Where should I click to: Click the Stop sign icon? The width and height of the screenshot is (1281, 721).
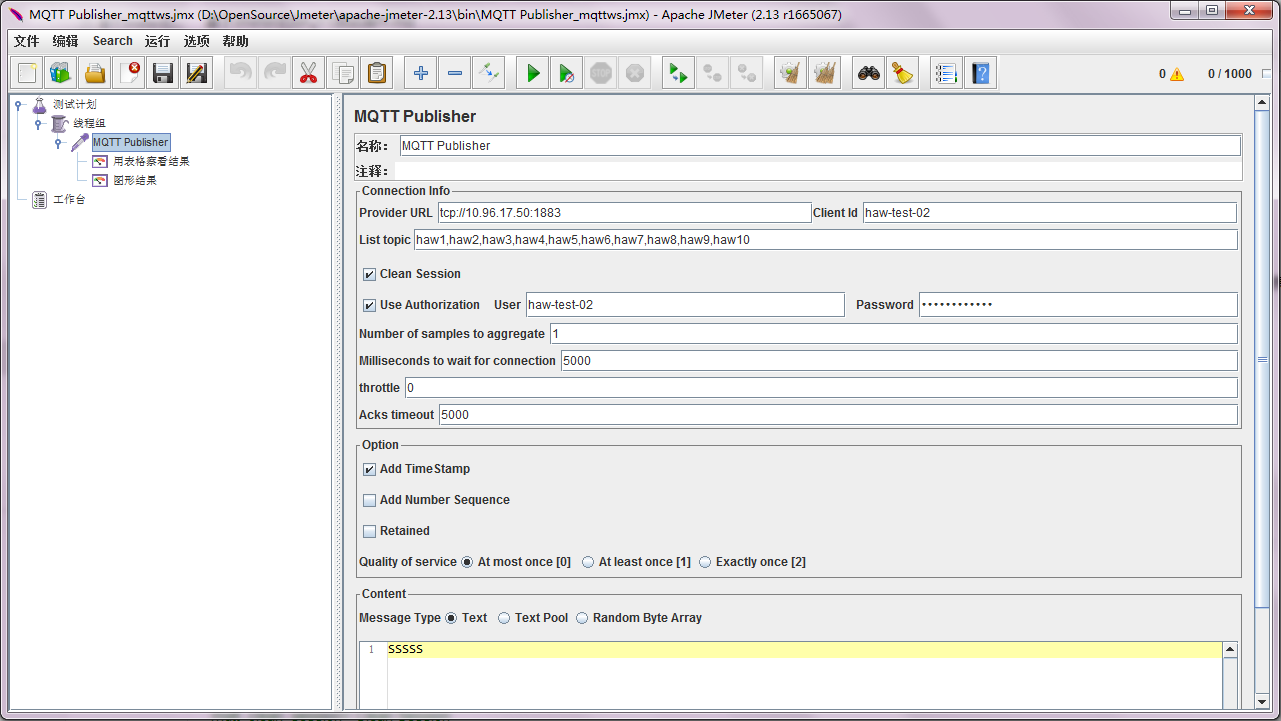(601, 73)
